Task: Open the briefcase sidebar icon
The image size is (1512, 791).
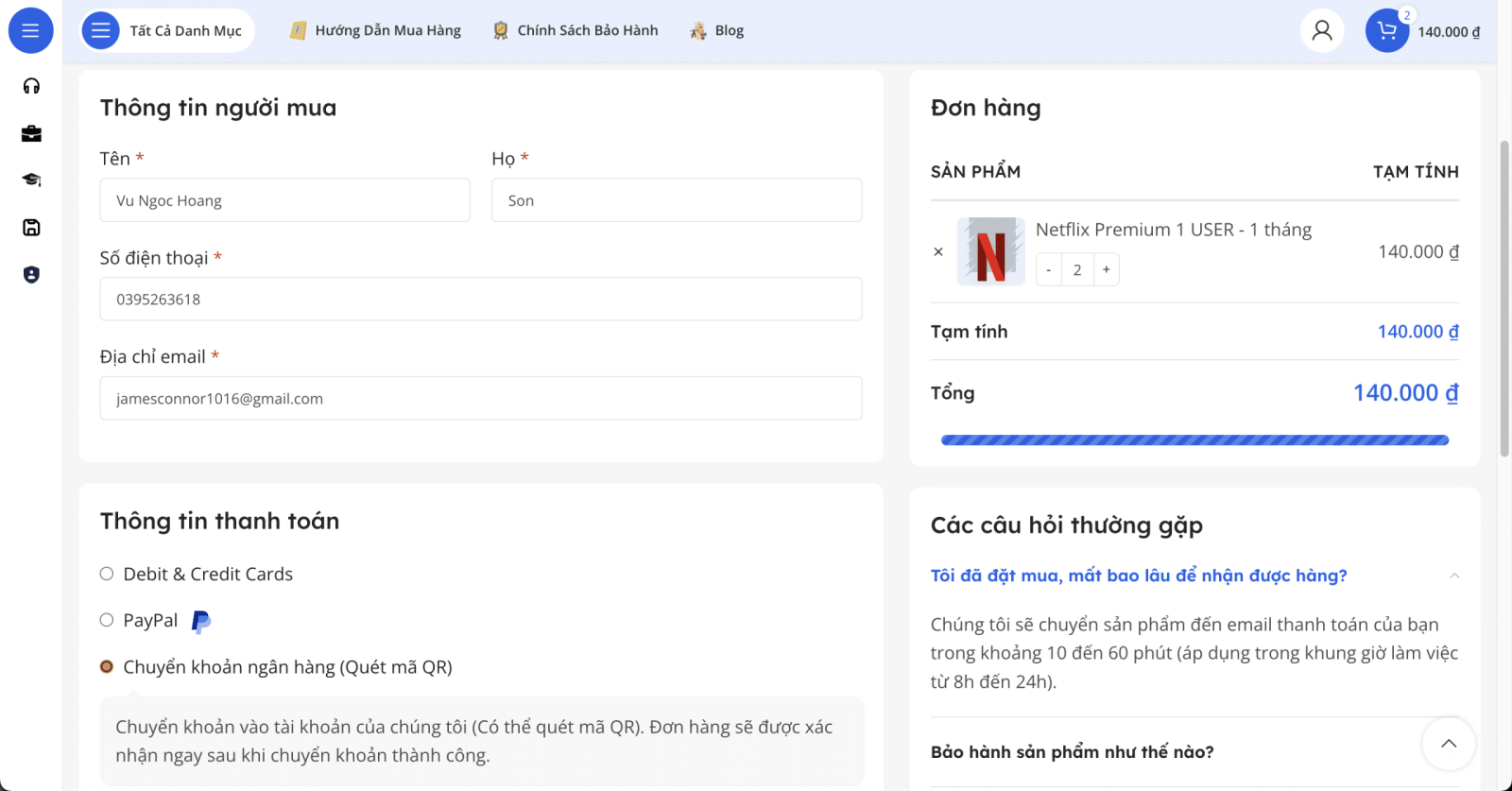Action: 31,133
